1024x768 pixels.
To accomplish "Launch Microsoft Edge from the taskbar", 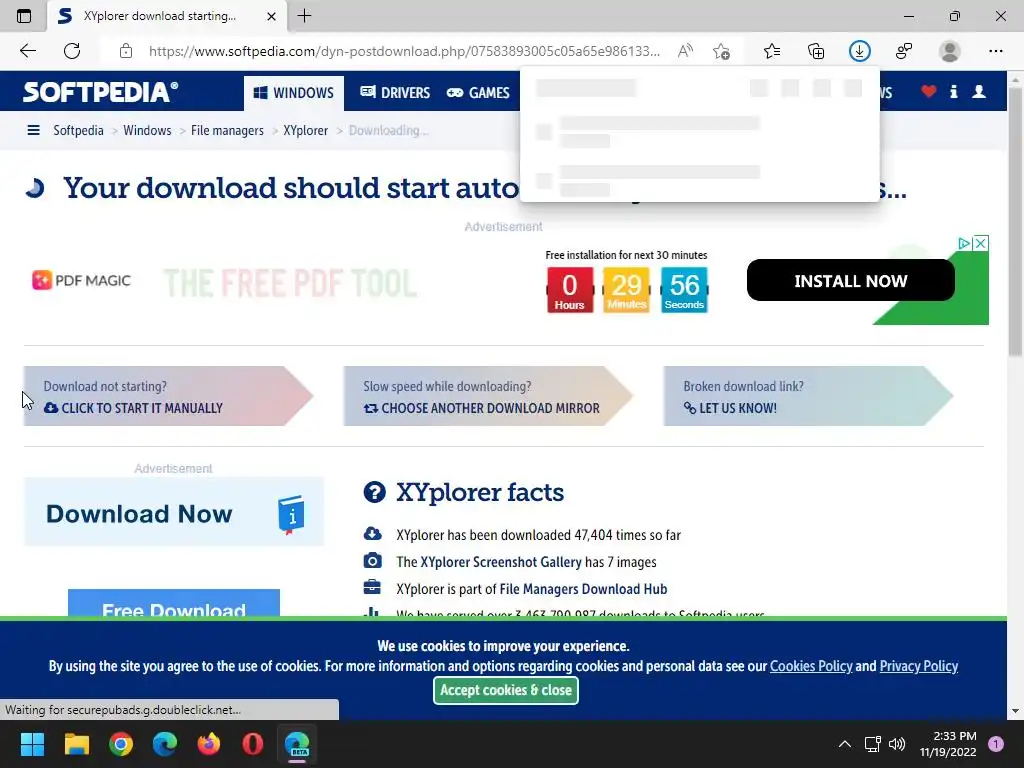I will pos(165,744).
